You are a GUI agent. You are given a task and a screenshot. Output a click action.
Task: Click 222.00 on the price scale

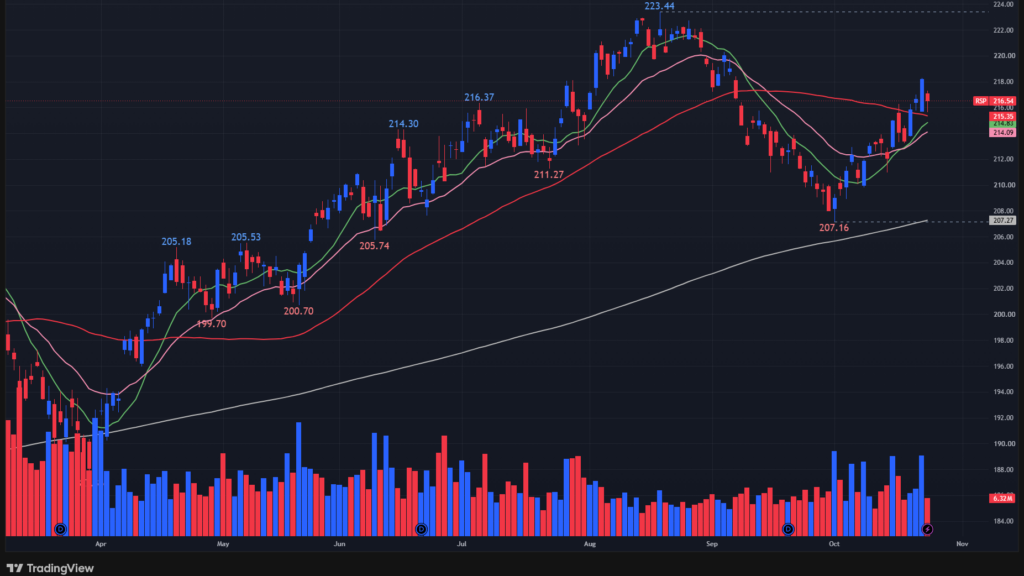1003,31
